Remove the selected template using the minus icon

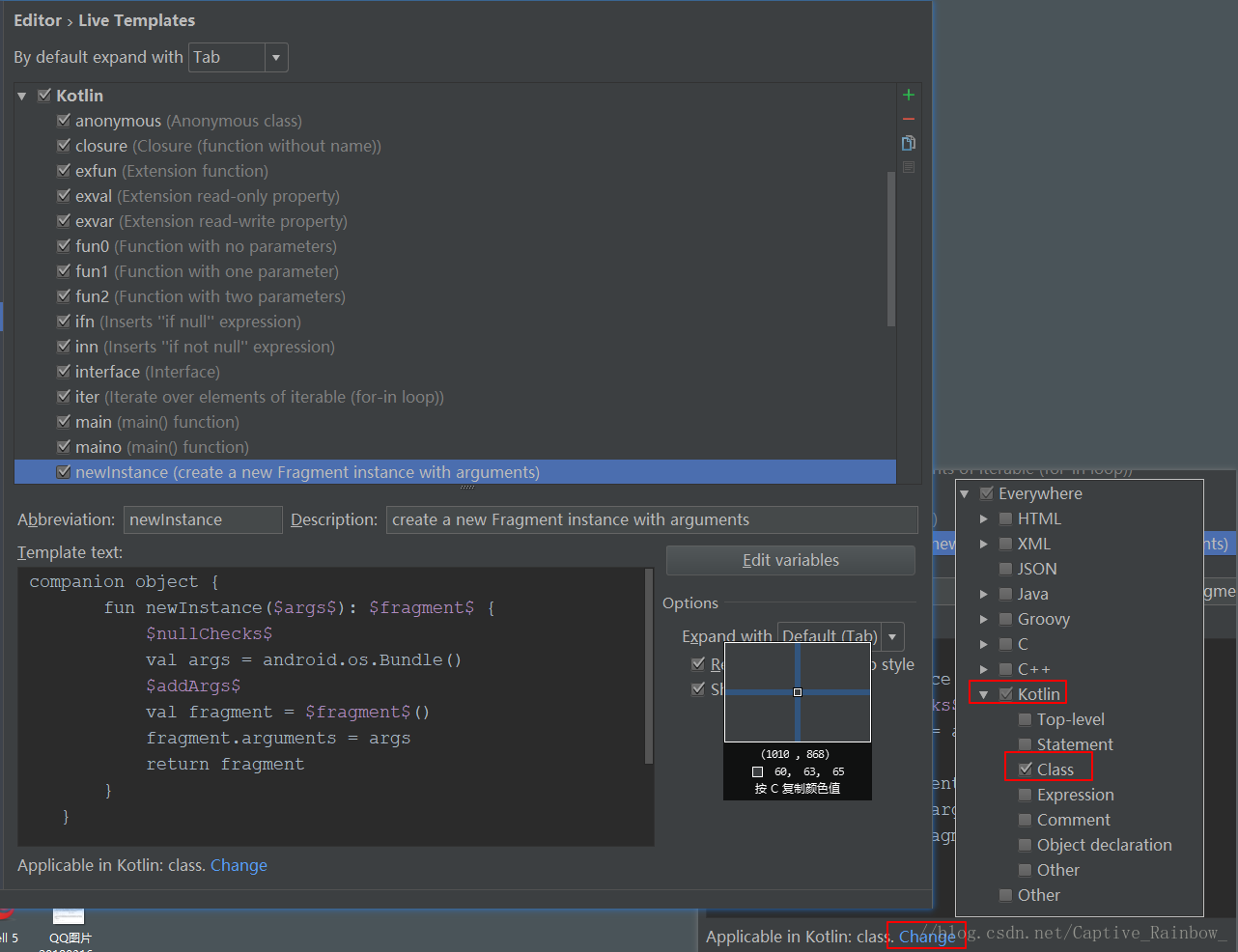[x=908, y=119]
